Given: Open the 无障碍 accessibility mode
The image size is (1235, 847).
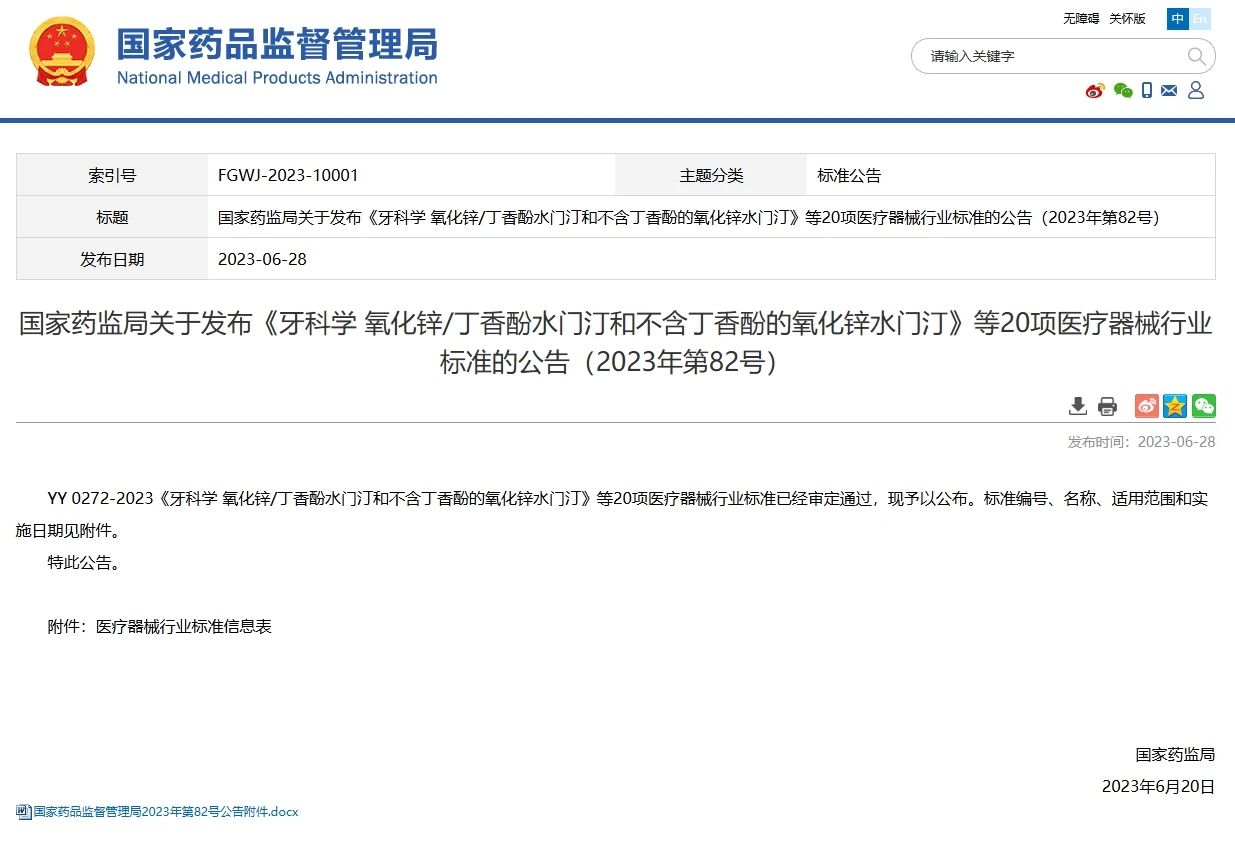Looking at the screenshot, I should [x=1081, y=19].
